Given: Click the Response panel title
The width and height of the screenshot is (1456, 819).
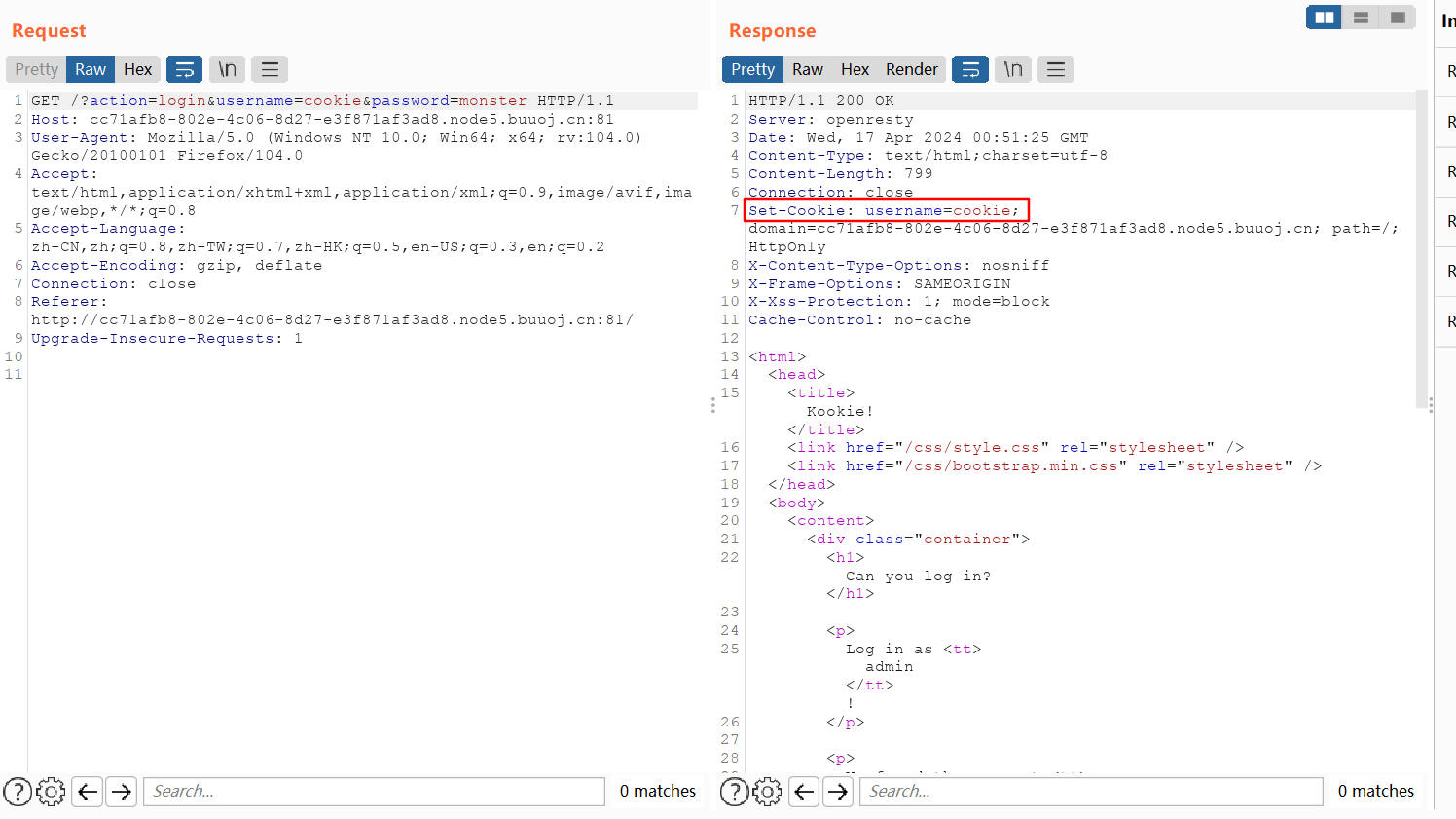Looking at the screenshot, I should (x=772, y=30).
